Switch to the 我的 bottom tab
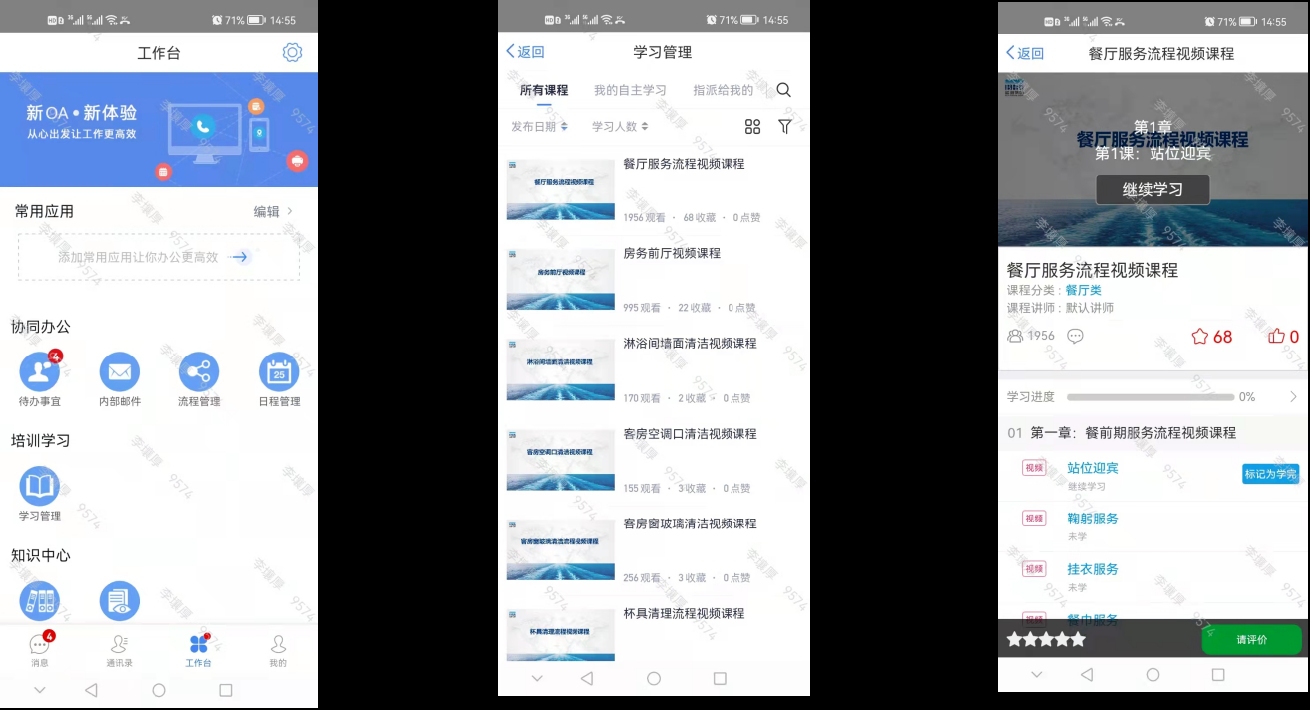The image size is (1310, 710). click(x=278, y=649)
